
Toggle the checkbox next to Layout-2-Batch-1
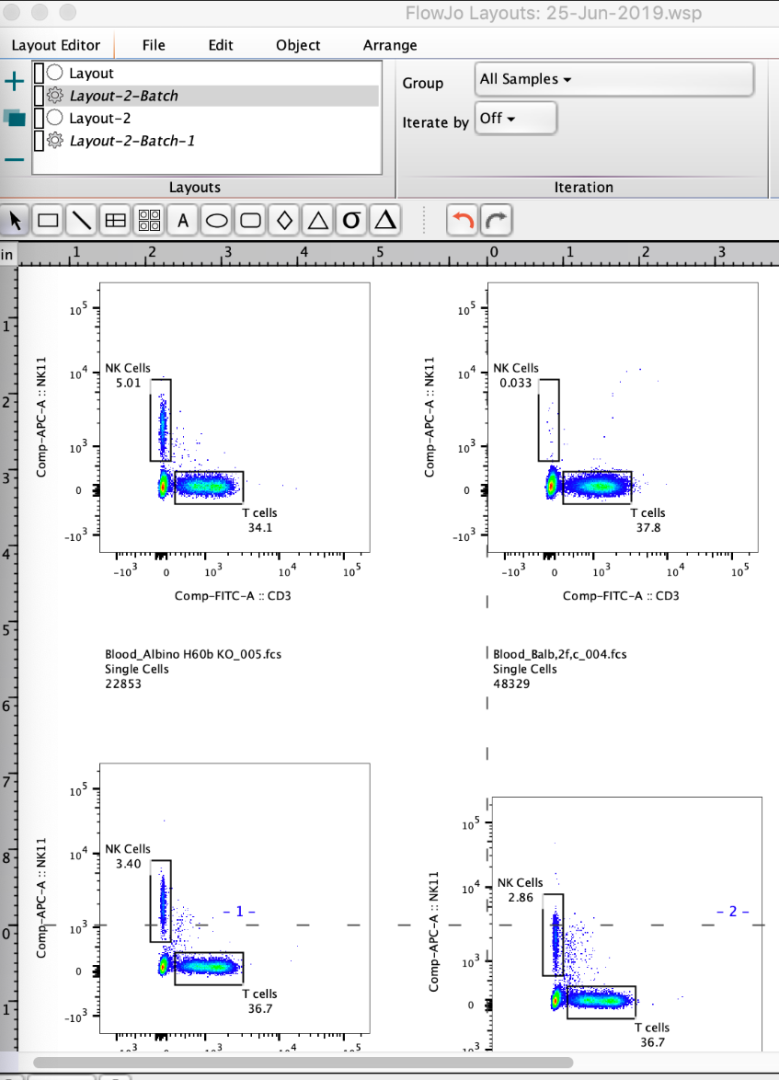39,141
